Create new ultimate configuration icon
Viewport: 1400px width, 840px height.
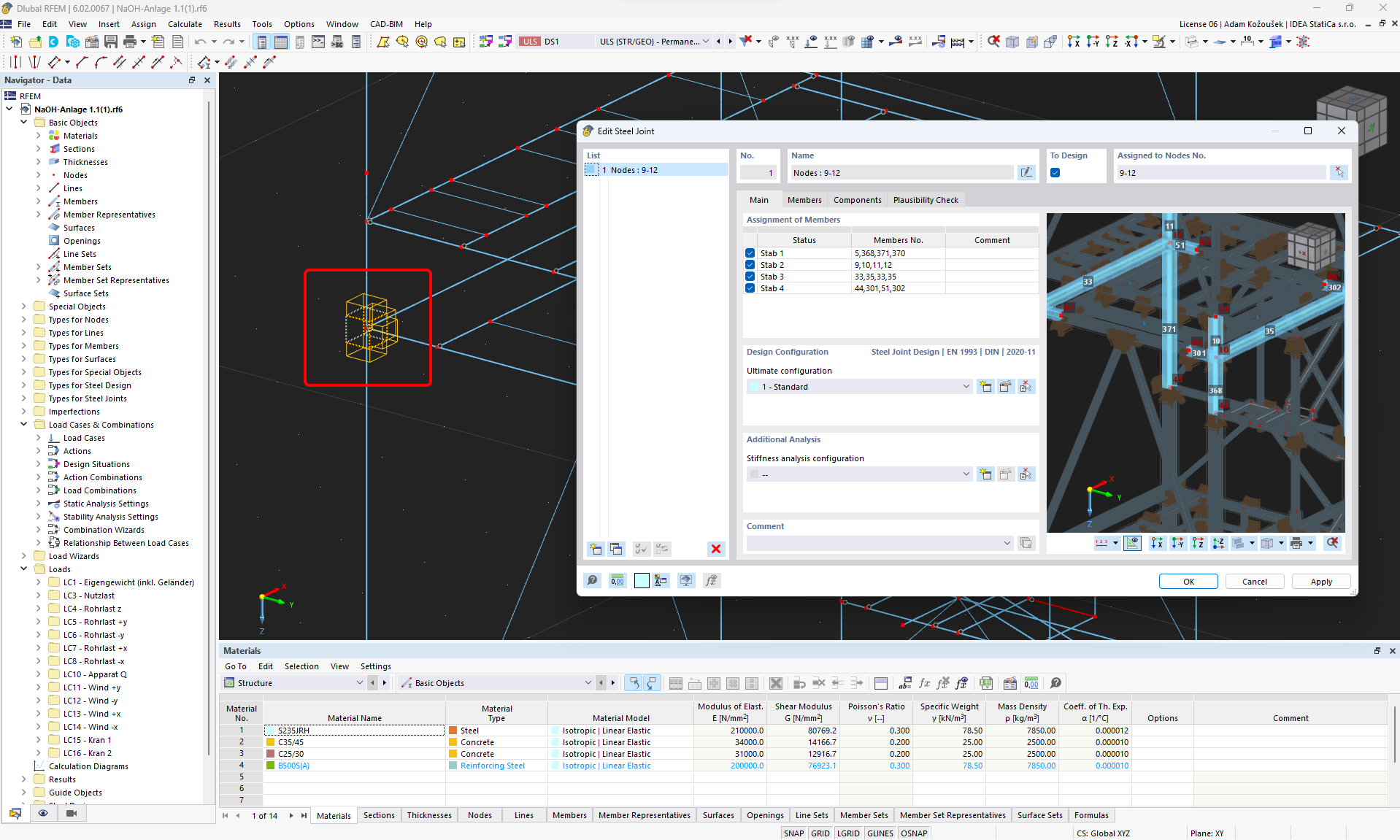click(x=985, y=387)
